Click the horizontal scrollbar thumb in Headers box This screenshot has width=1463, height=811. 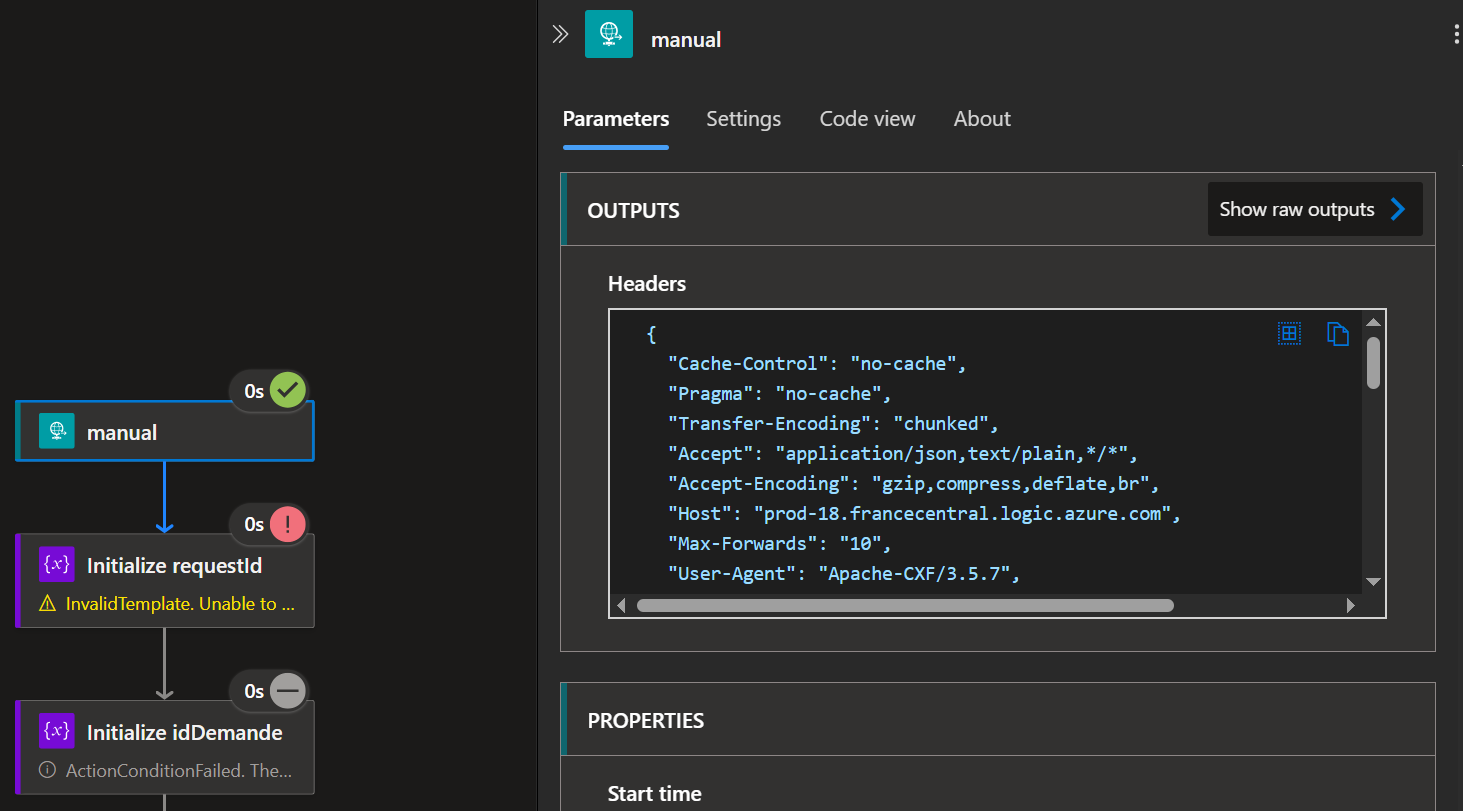click(x=905, y=605)
